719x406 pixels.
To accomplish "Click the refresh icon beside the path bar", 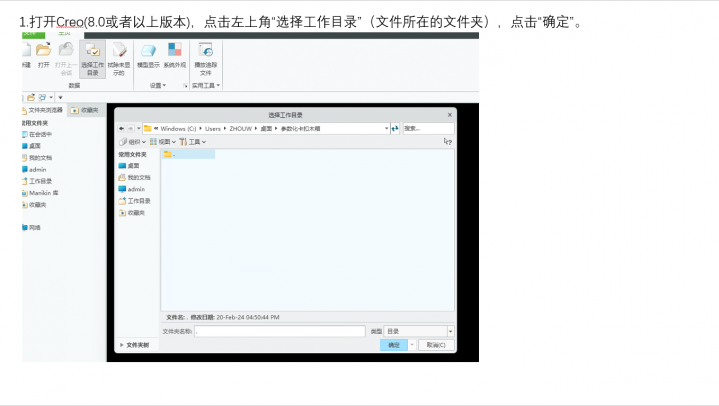I will coord(395,128).
